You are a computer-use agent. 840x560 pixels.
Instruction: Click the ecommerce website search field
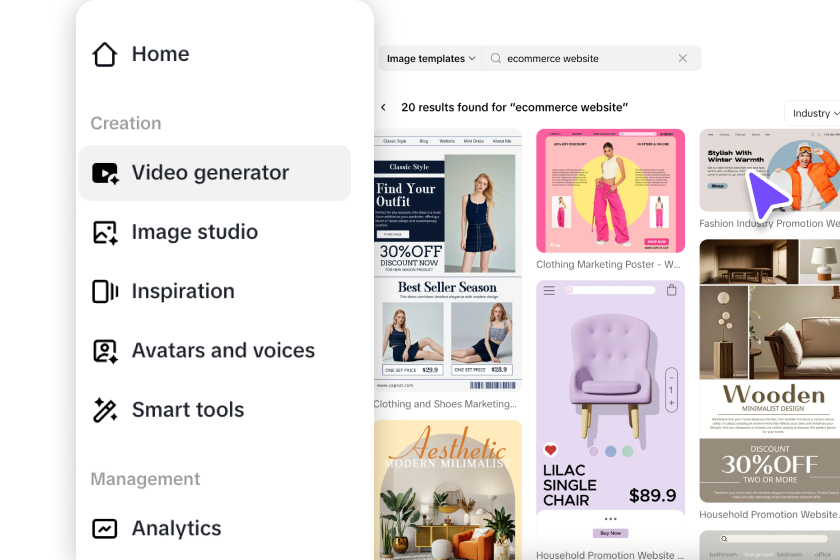point(591,58)
